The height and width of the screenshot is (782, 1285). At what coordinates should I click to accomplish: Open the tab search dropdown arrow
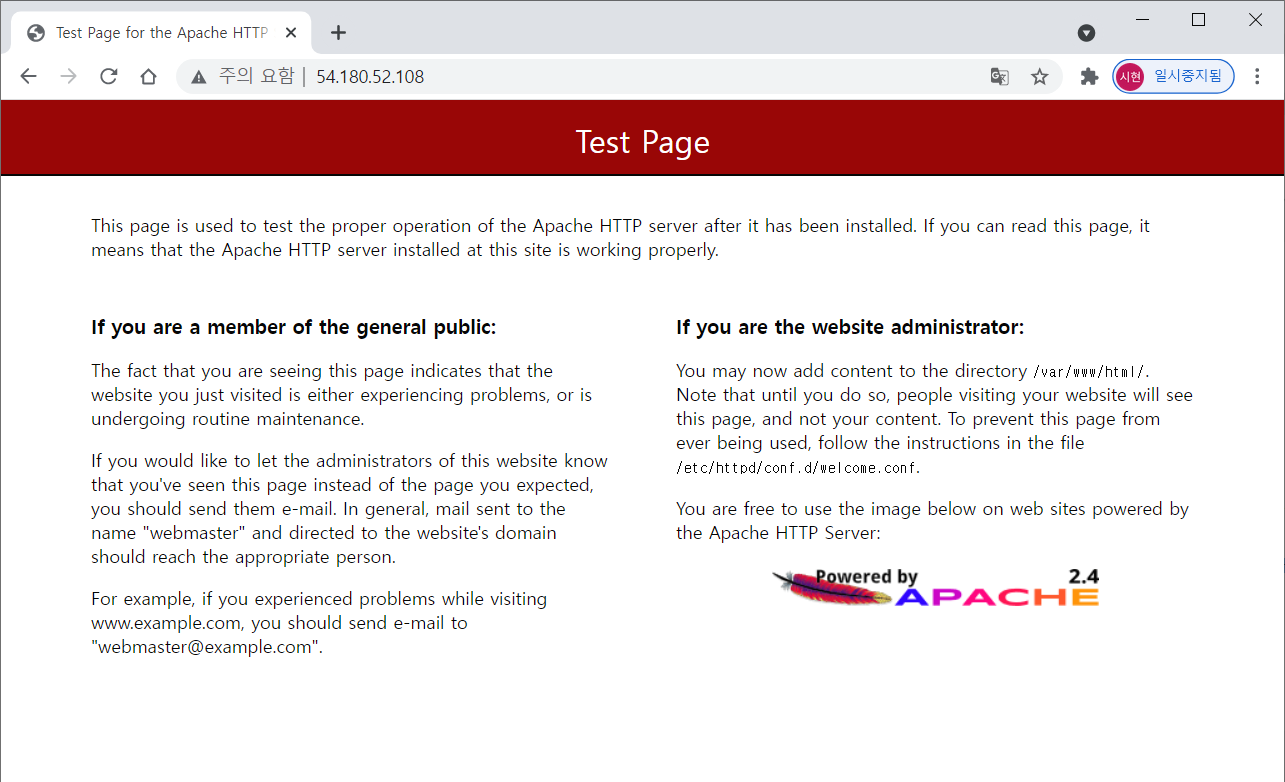[1086, 33]
